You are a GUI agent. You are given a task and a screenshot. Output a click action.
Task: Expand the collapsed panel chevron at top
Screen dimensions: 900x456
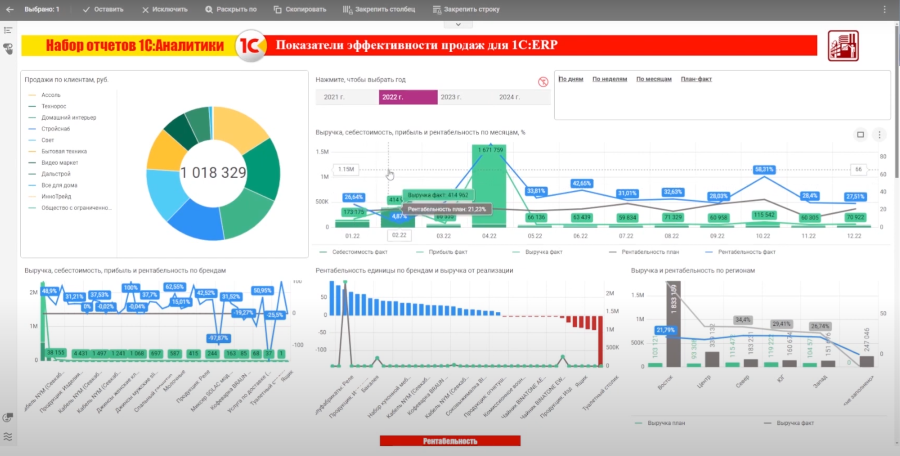coord(458,24)
